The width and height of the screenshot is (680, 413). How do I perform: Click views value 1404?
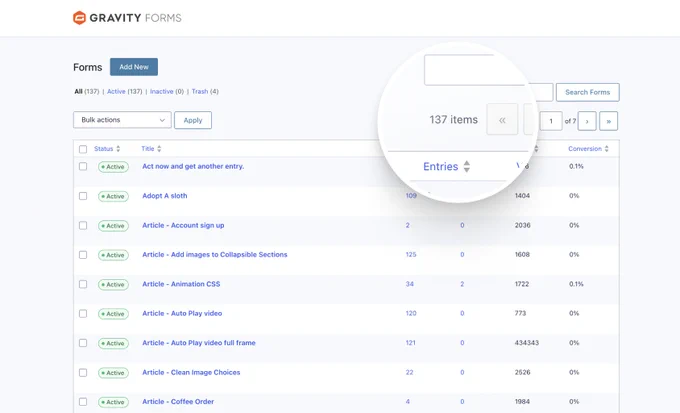click(522, 196)
